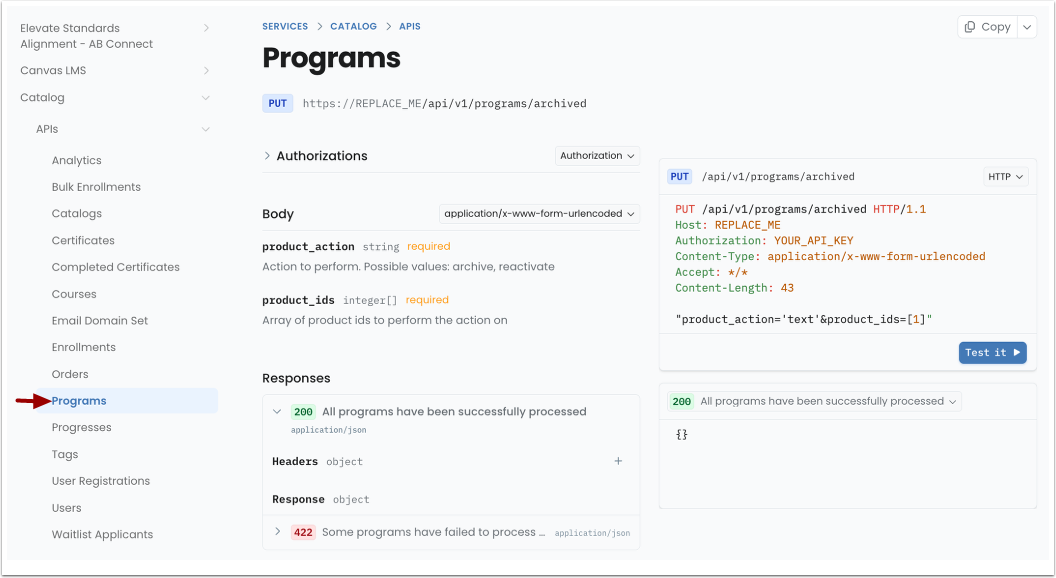Screen dimensions: 1056x578
Task: Open Certificates in the sidebar
Action: [83, 240]
